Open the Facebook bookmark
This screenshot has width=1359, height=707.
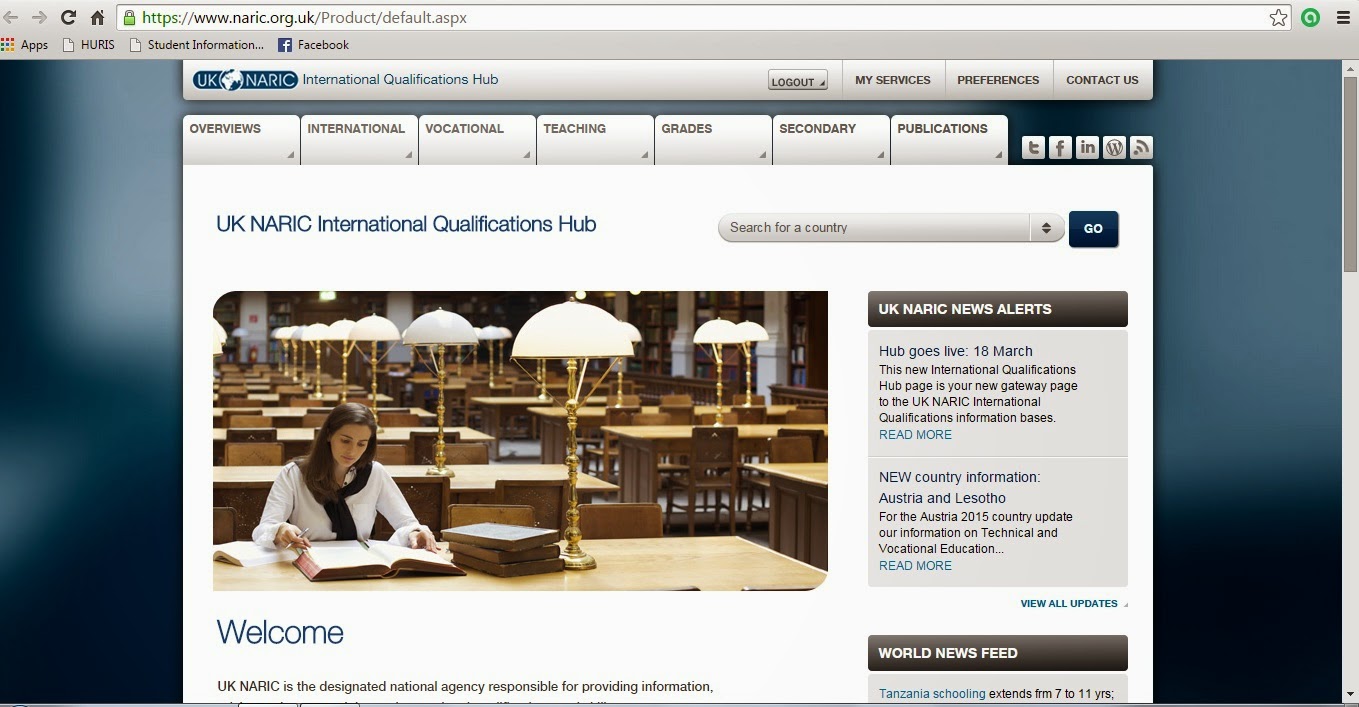(x=313, y=45)
